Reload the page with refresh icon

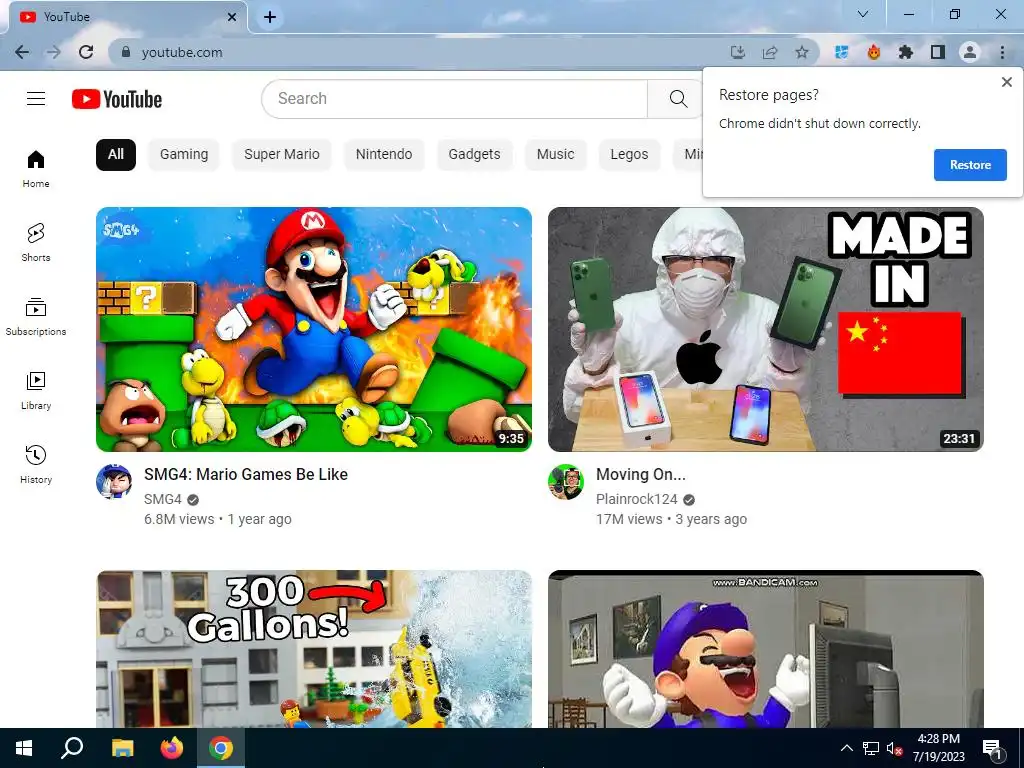(x=86, y=52)
